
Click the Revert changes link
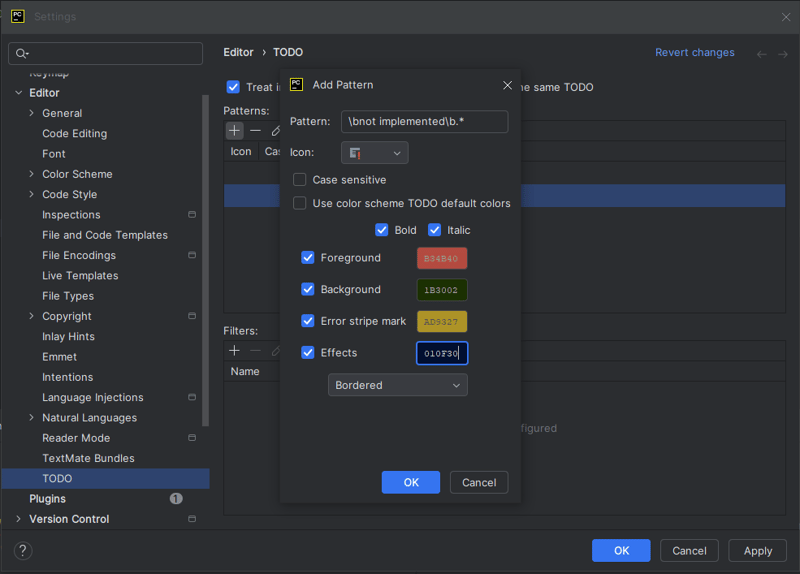pos(695,53)
